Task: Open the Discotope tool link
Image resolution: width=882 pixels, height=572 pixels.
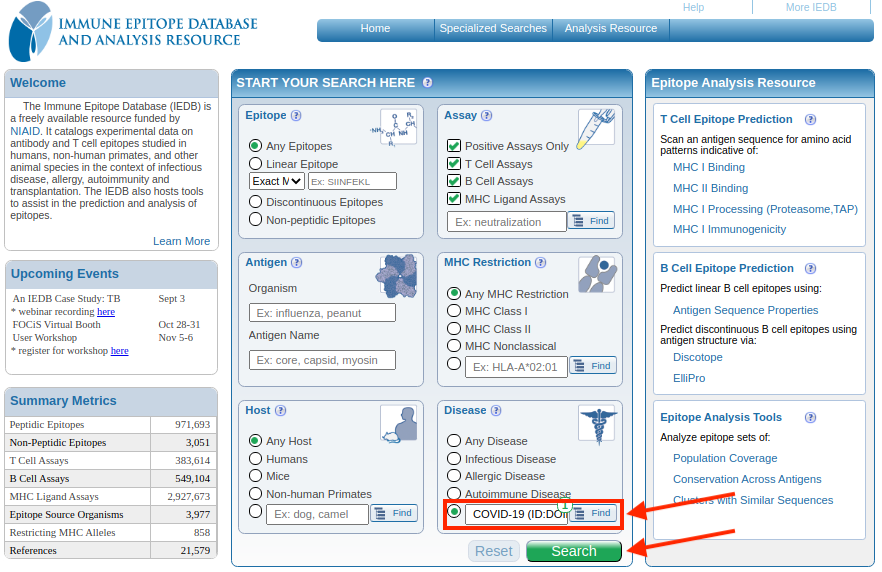Action: coord(698,357)
